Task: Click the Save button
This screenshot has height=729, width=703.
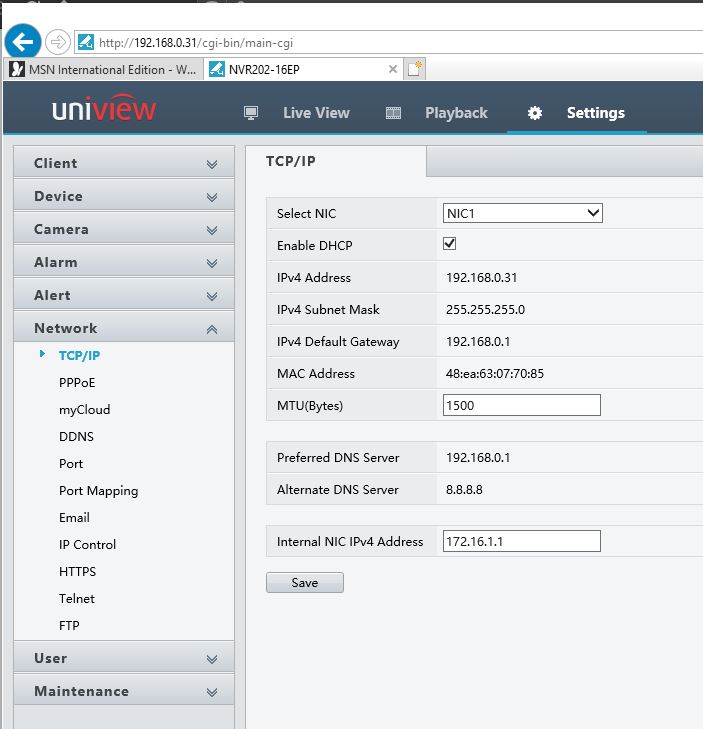Action: pyautogui.click(x=305, y=583)
